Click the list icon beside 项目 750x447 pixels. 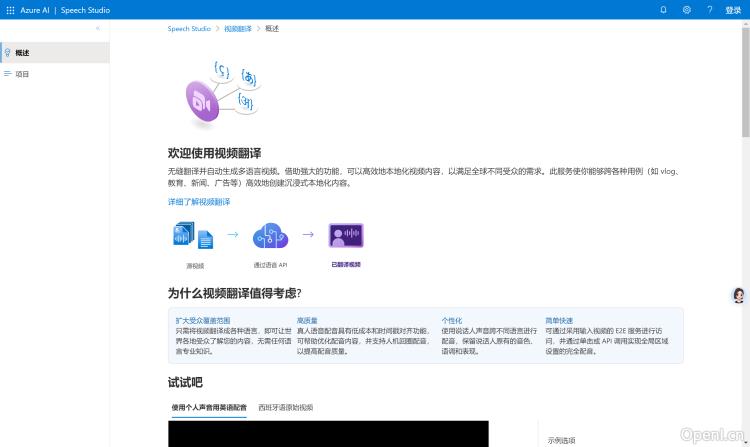[x=8, y=73]
